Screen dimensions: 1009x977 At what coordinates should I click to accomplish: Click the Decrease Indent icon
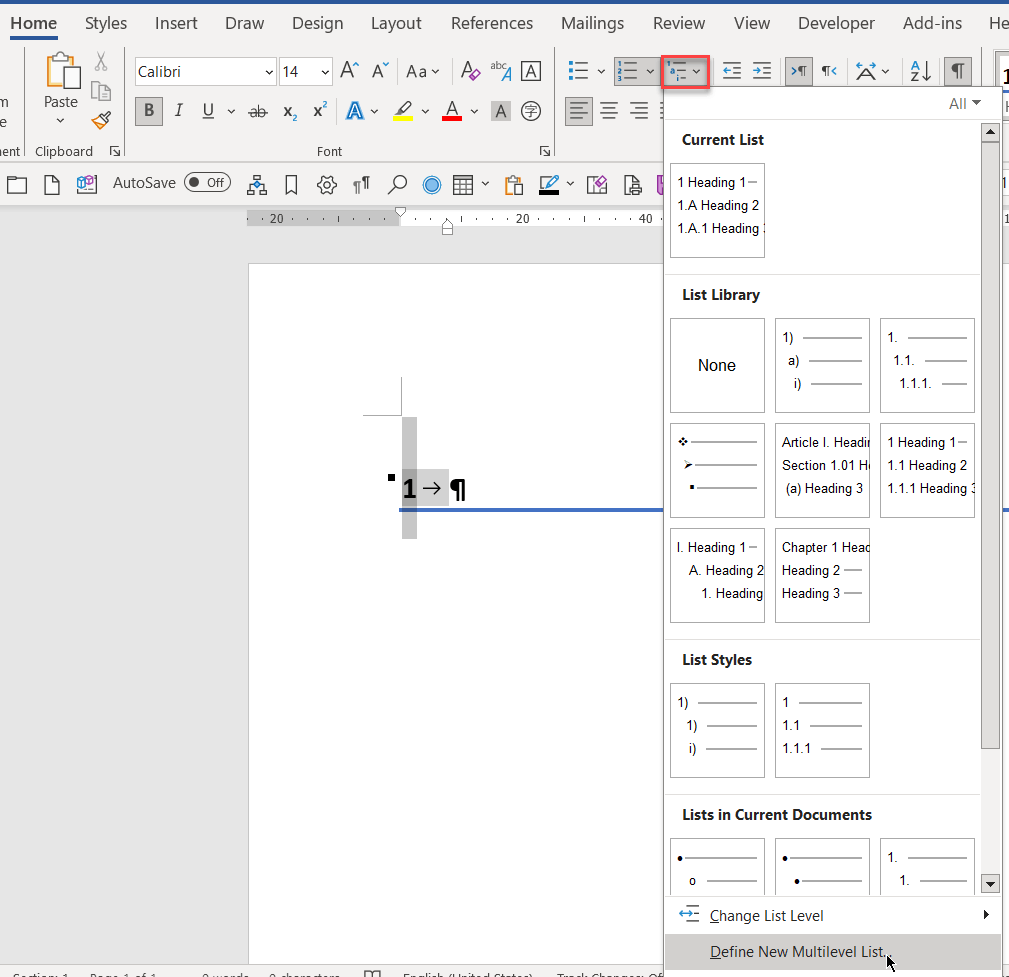tap(732, 71)
